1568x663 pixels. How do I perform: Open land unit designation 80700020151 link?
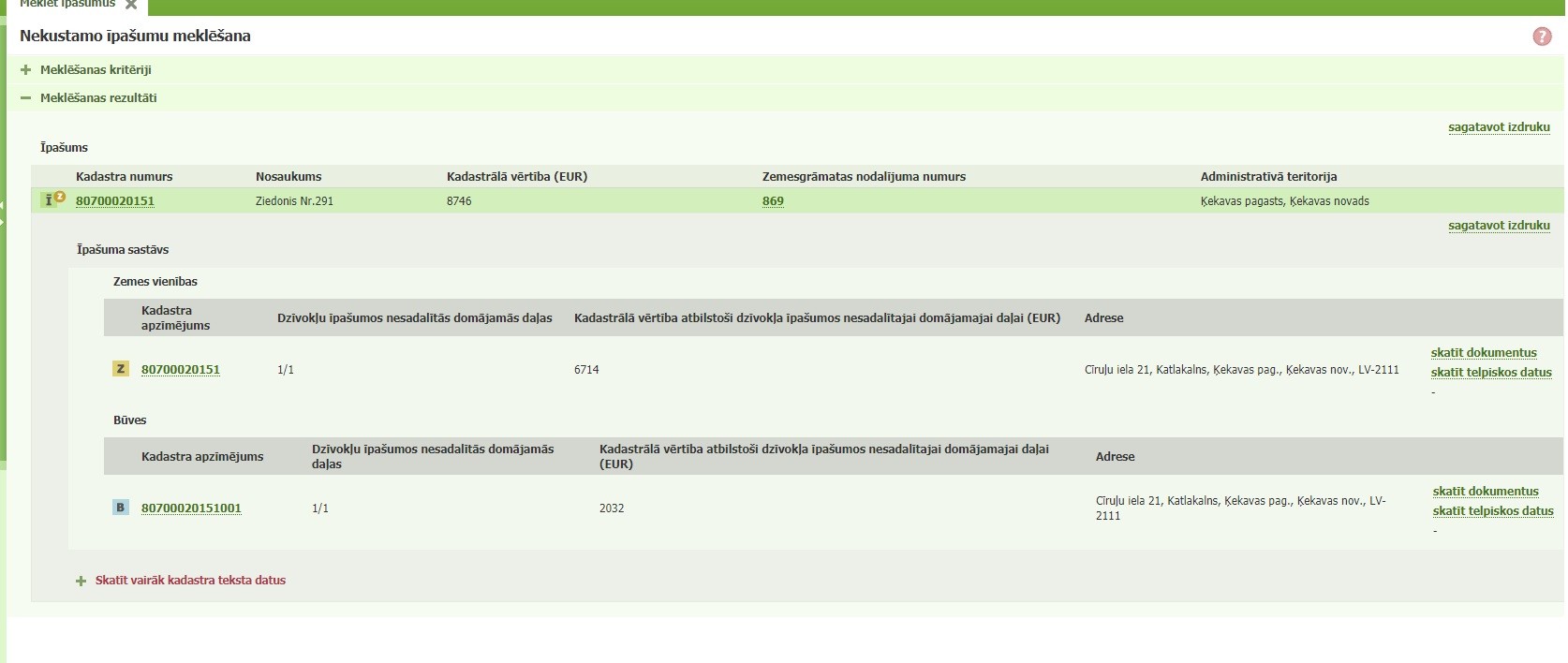[x=181, y=370]
